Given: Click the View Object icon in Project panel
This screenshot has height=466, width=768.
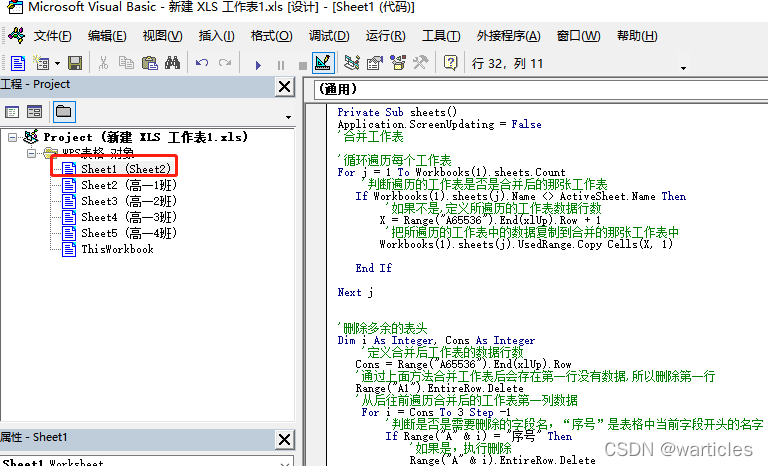Looking at the screenshot, I should click(34, 112).
